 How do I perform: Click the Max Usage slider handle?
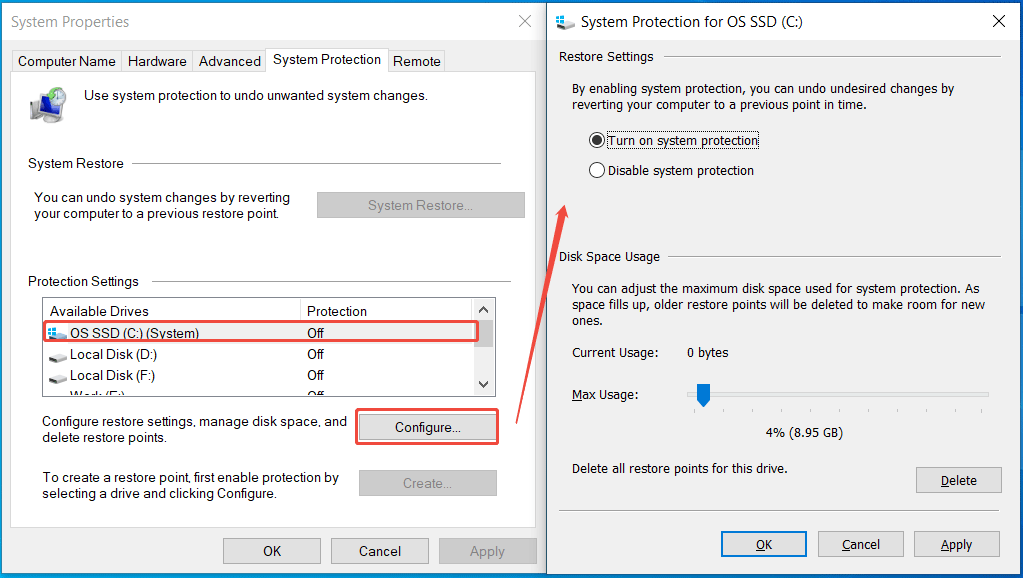click(703, 394)
